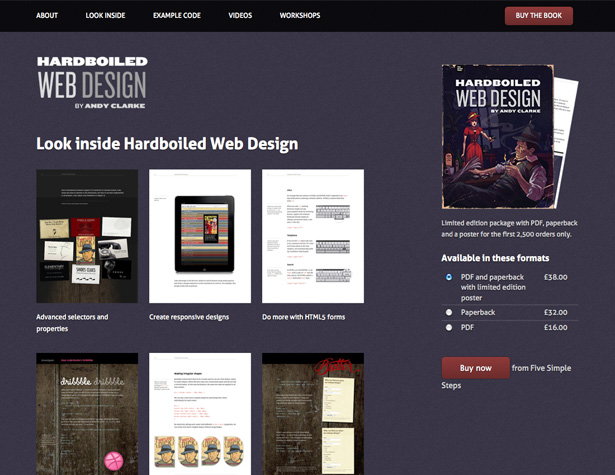Screen dimensions: 615x475
Task: Click the Buy The Book button
Action: pyautogui.click(x=539, y=16)
